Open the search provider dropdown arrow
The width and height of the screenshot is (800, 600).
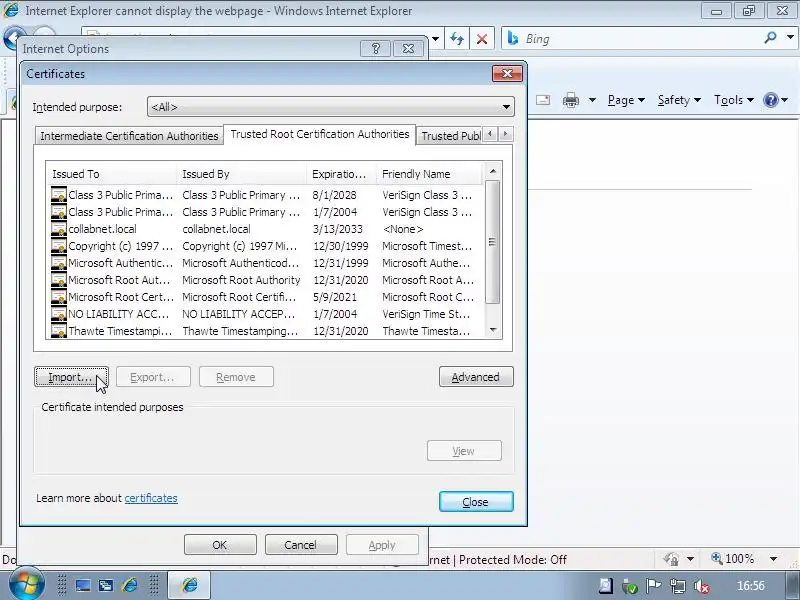coord(790,37)
